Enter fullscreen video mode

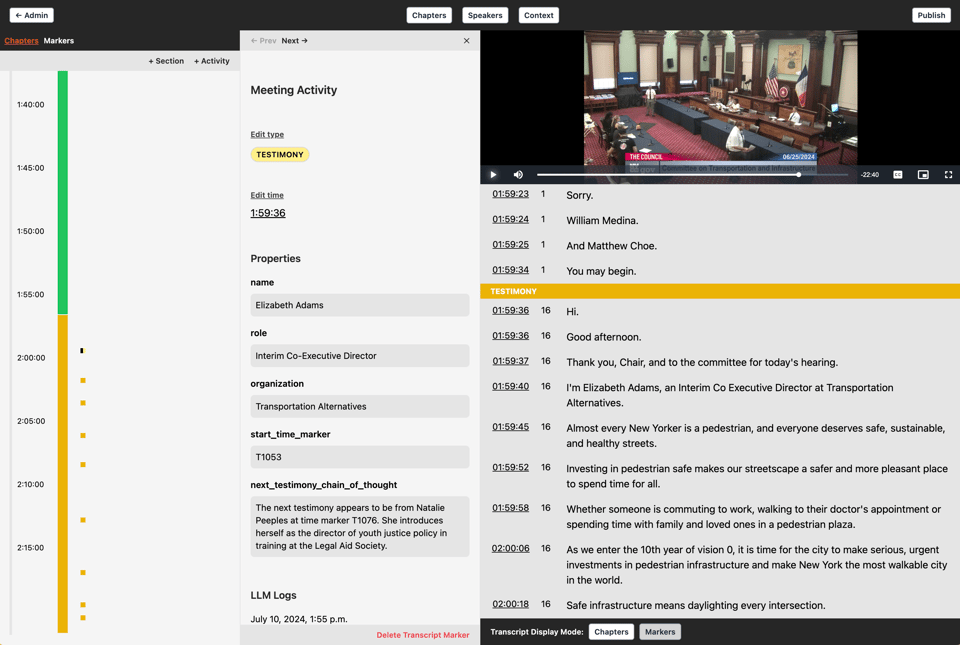948,175
